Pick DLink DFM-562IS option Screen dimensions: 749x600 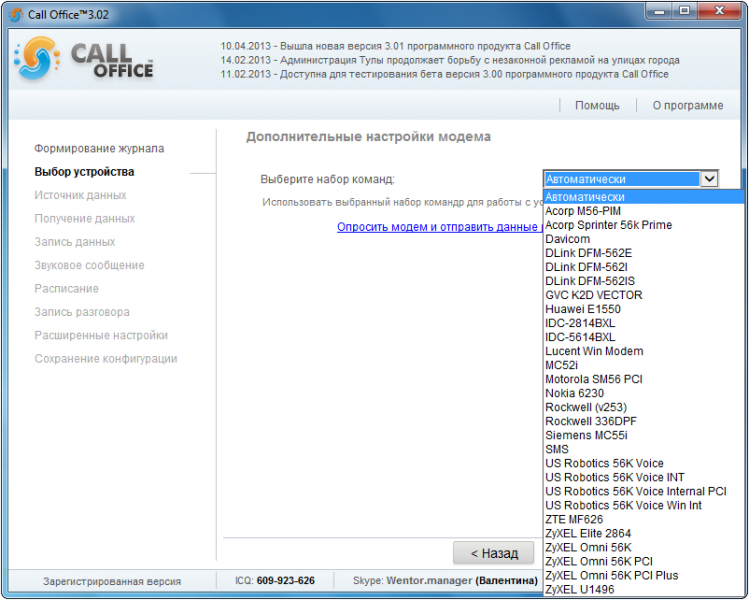[x=644, y=281]
